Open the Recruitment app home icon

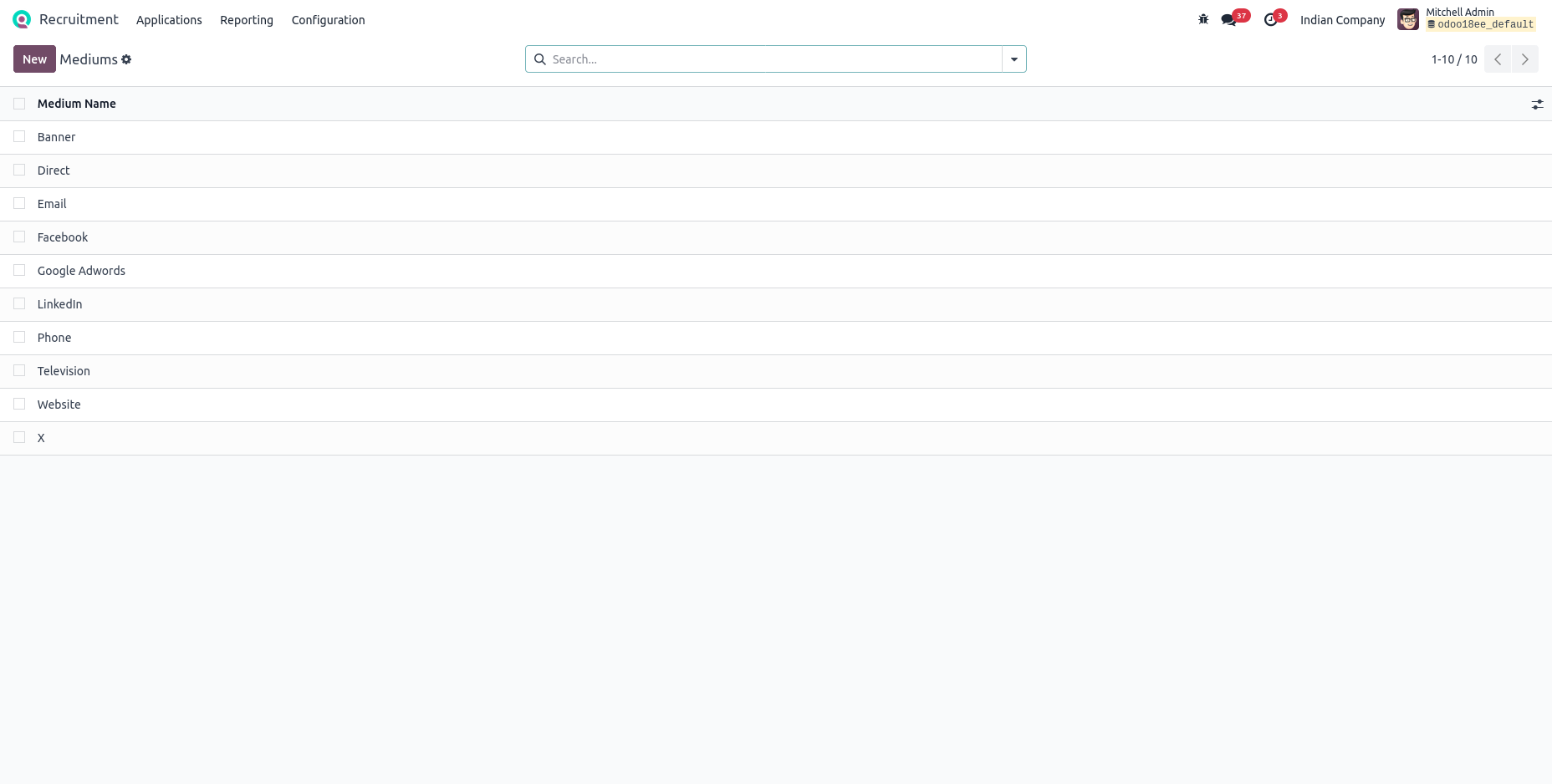(22, 19)
